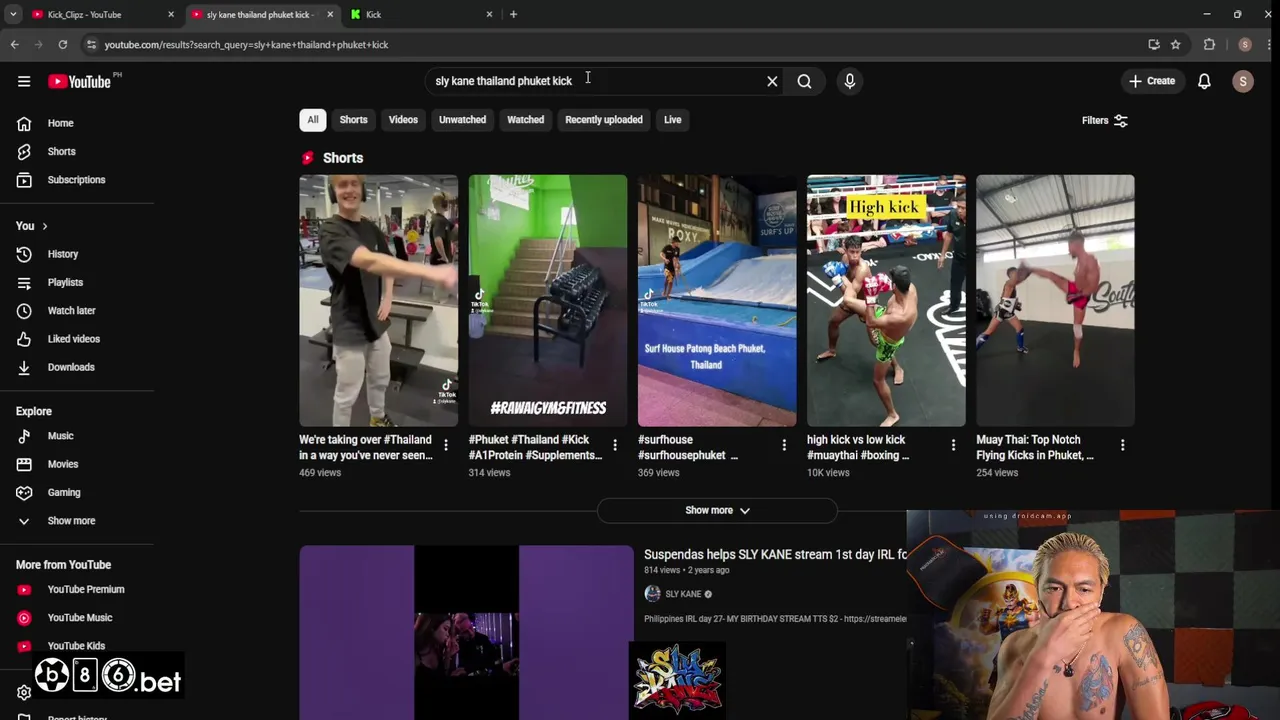The height and width of the screenshot is (720, 1280).
Task: Click the browser address bar
Action: [615, 44]
